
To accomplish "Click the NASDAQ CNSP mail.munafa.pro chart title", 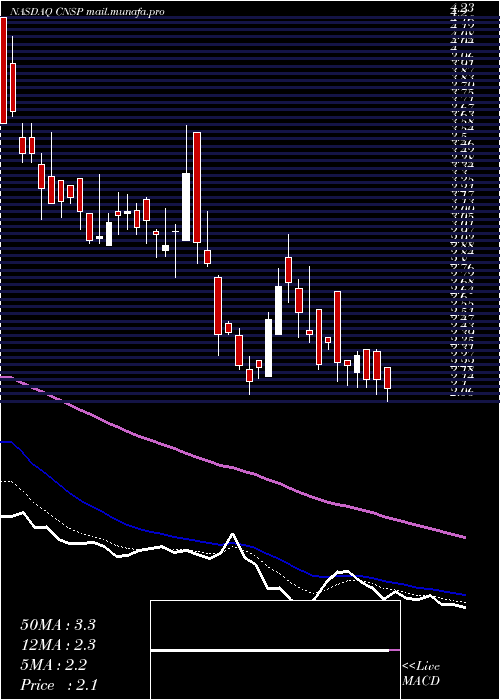I will click(87, 12).
